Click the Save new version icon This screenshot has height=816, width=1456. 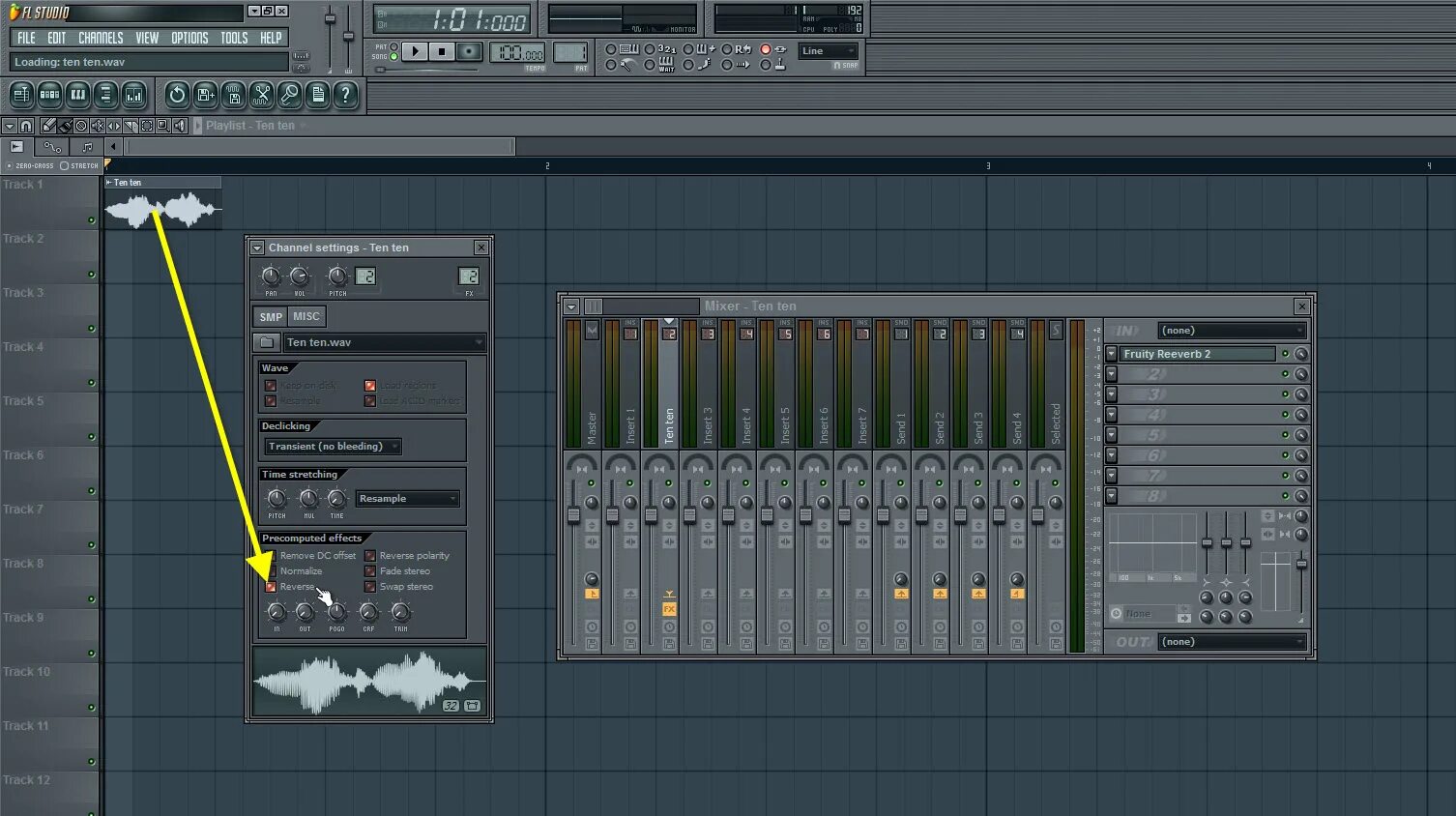205,95
